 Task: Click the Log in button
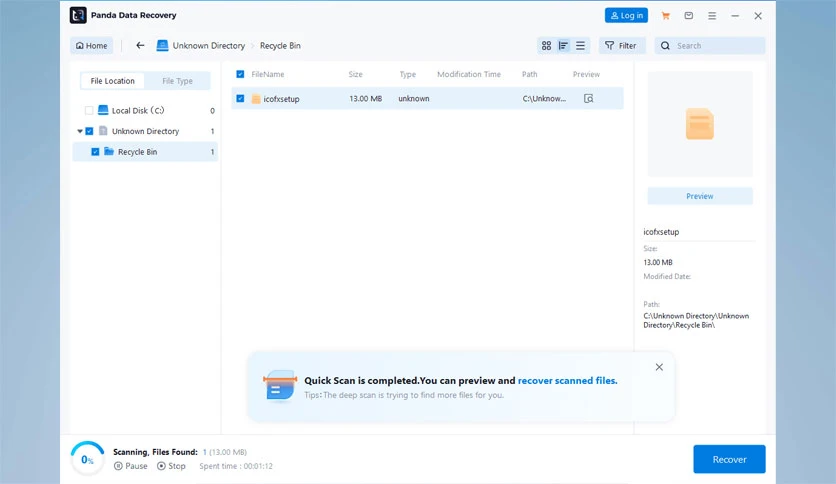pos(626,15)
